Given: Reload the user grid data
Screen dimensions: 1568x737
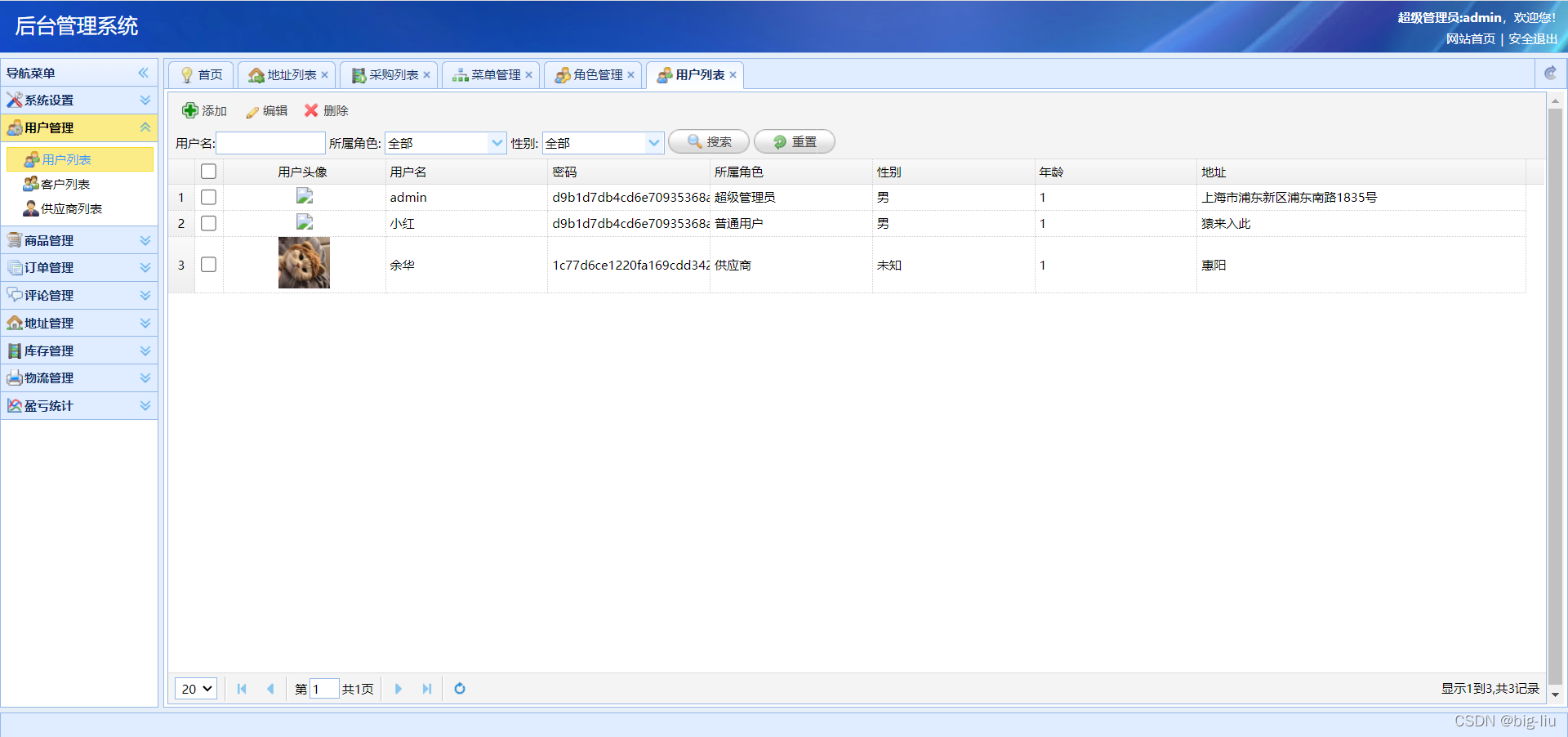Looking at the screenshot, I should coord(460,689).
